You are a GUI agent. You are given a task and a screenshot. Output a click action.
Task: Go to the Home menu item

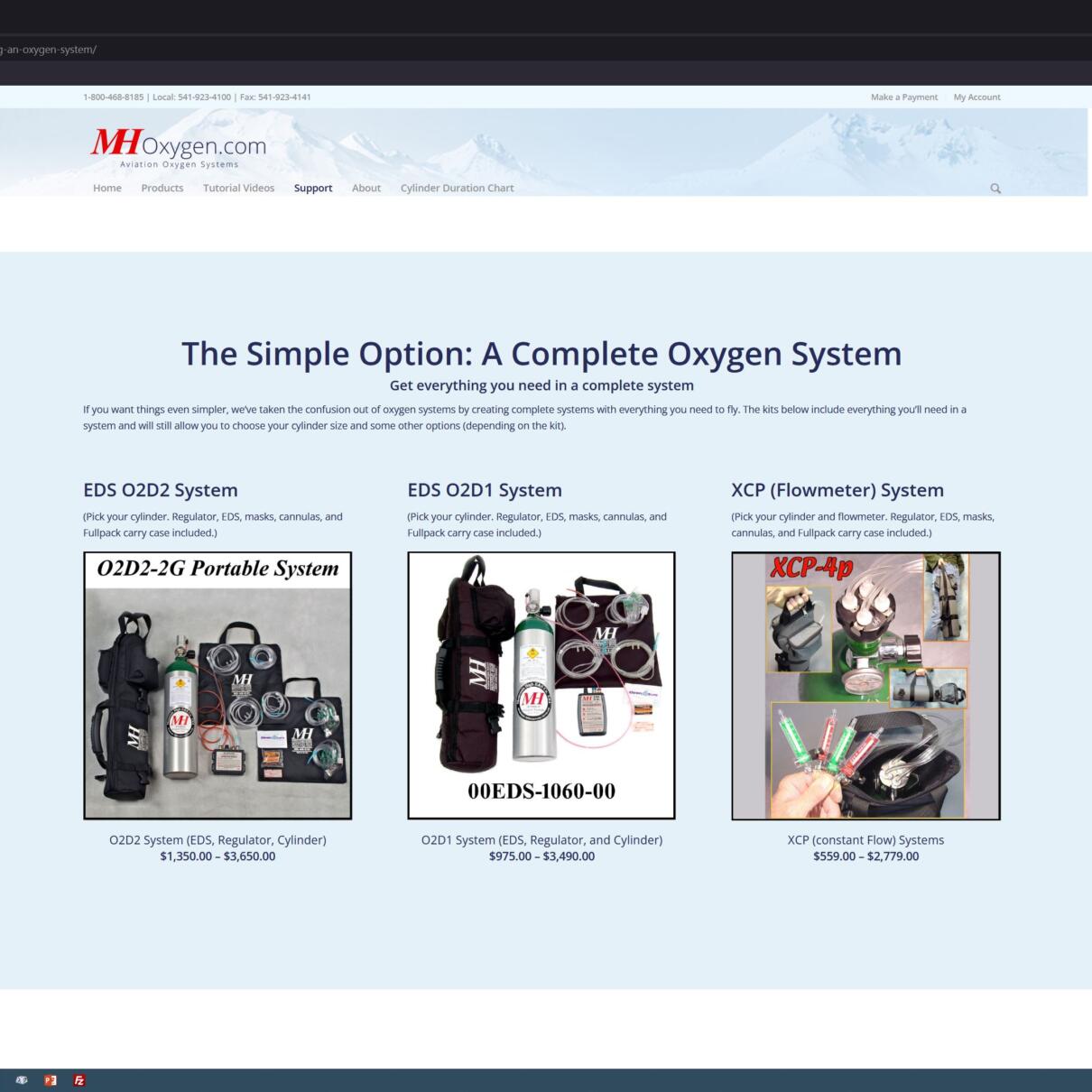pos(107,188)
